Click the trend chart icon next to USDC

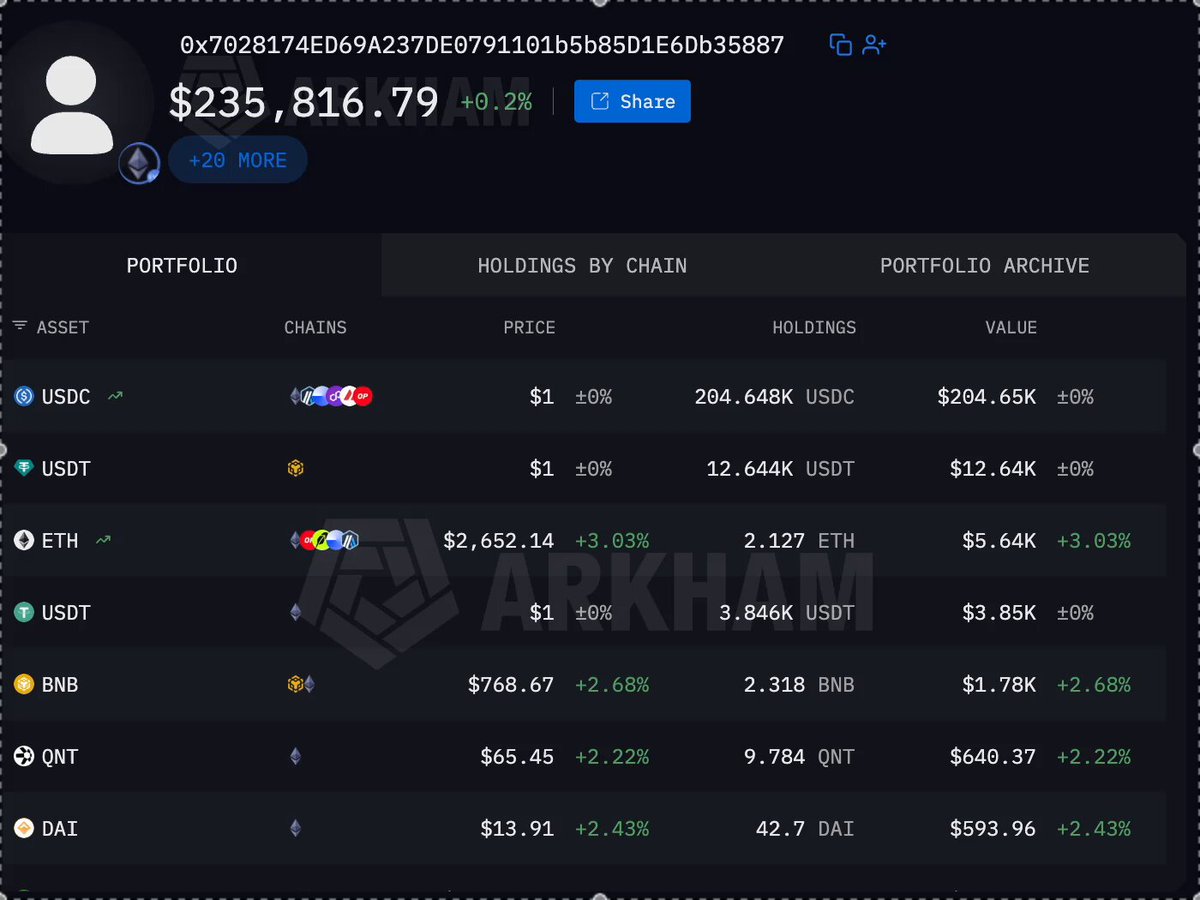coord(116,397)
